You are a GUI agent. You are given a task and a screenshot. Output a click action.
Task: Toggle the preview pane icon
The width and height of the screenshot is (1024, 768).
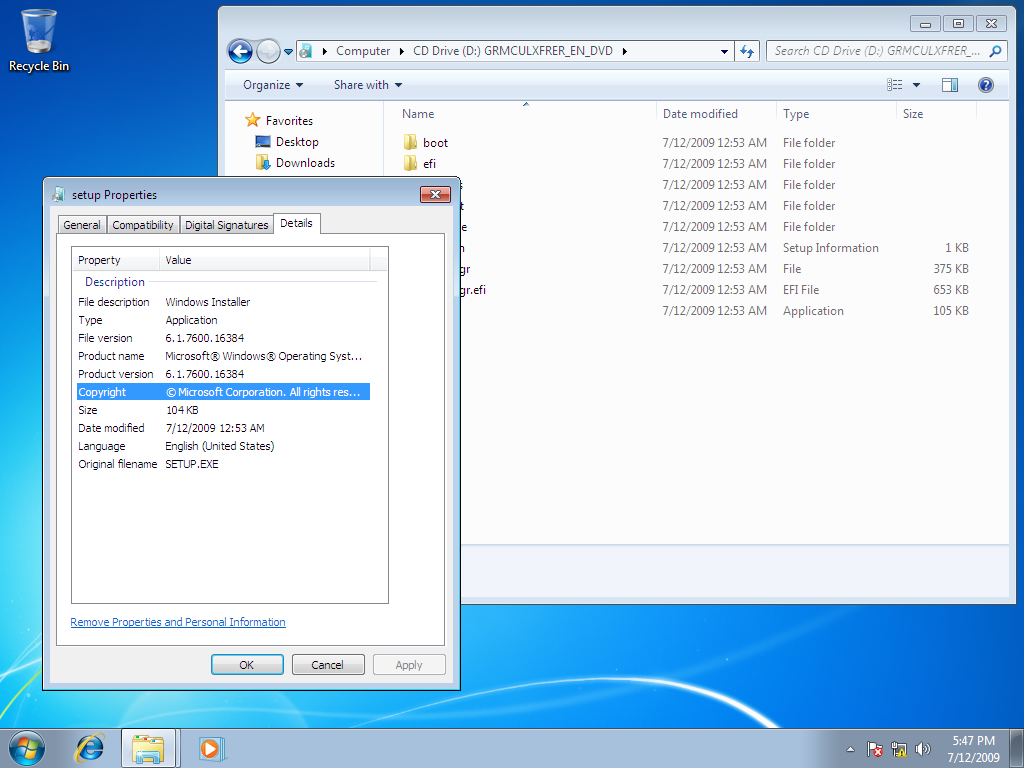click(949, 85)
